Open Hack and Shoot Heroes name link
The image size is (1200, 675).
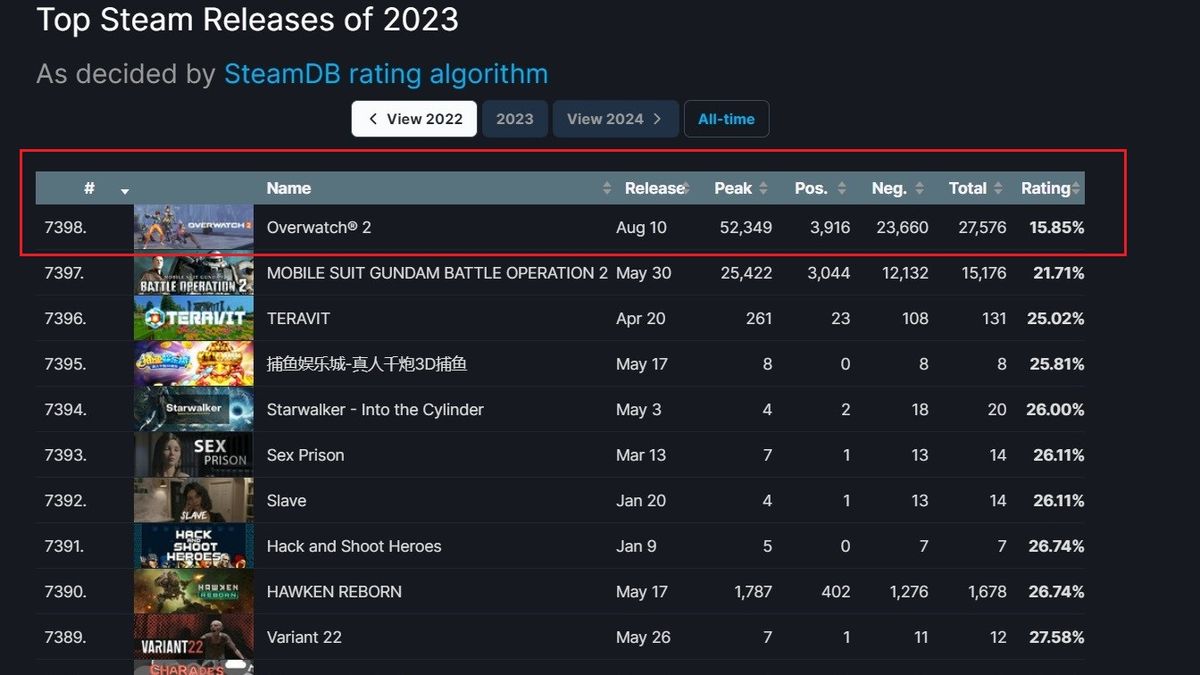354,546
